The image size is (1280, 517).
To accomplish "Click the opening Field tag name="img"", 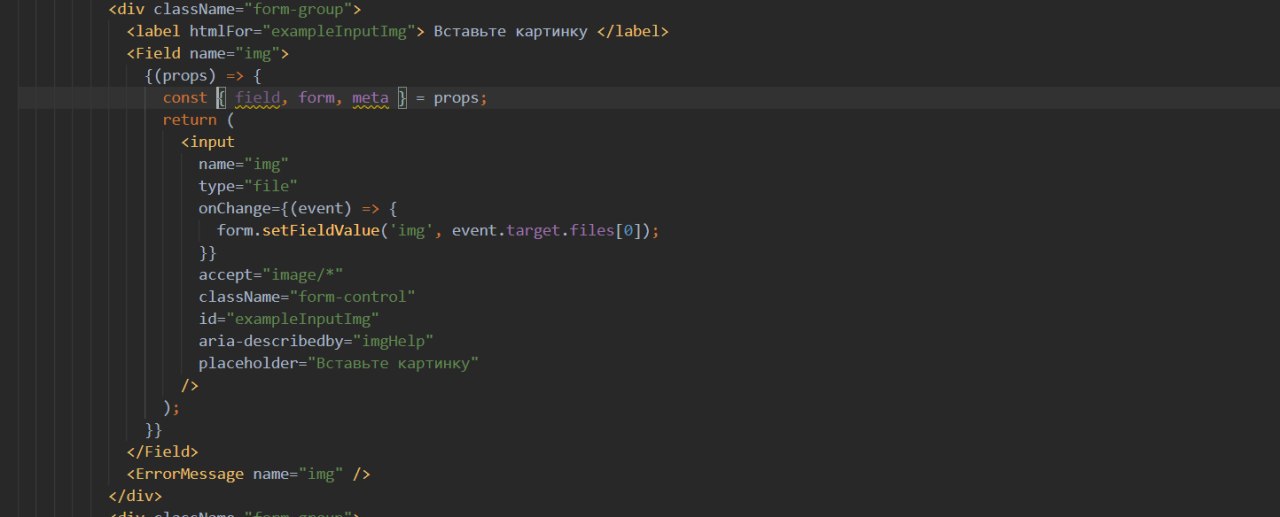I will 208,54.
